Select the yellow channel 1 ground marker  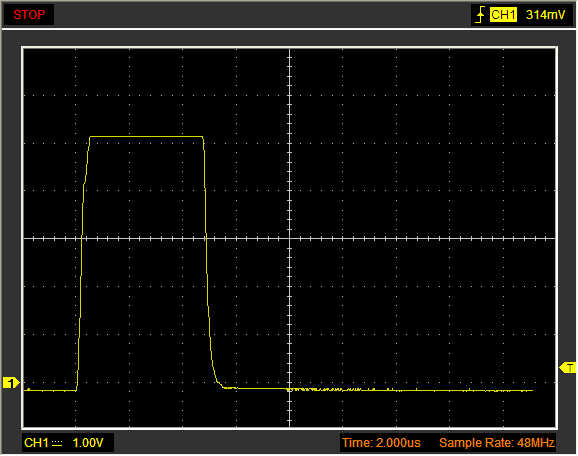point(11,383)
